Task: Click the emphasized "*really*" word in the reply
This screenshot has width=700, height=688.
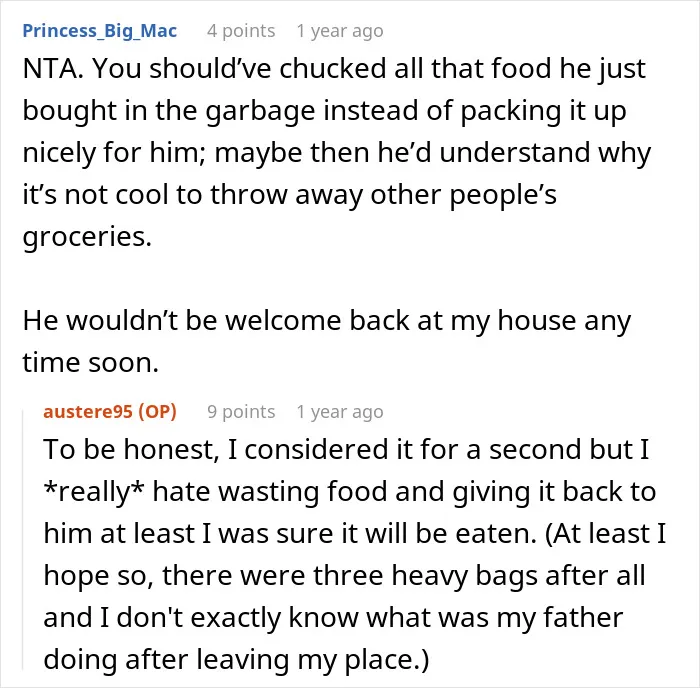Action: pyautogui.click(x=94, y=491)
